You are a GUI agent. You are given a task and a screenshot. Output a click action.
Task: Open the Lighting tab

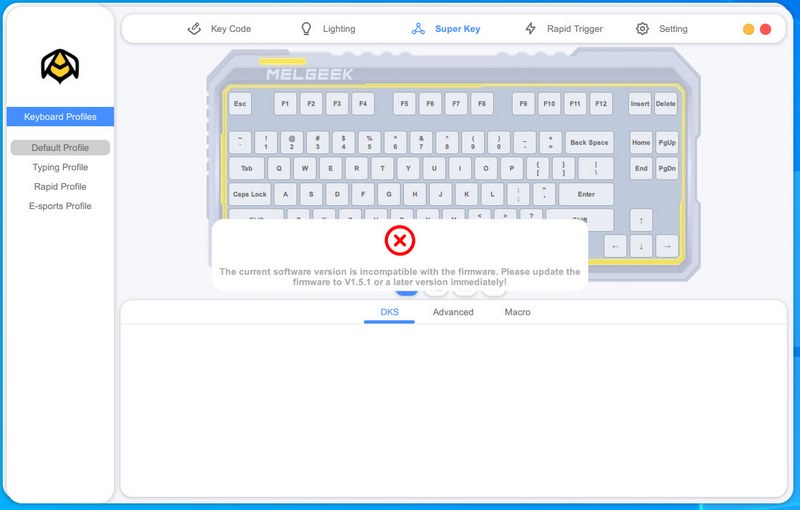(x=328, y=29)
